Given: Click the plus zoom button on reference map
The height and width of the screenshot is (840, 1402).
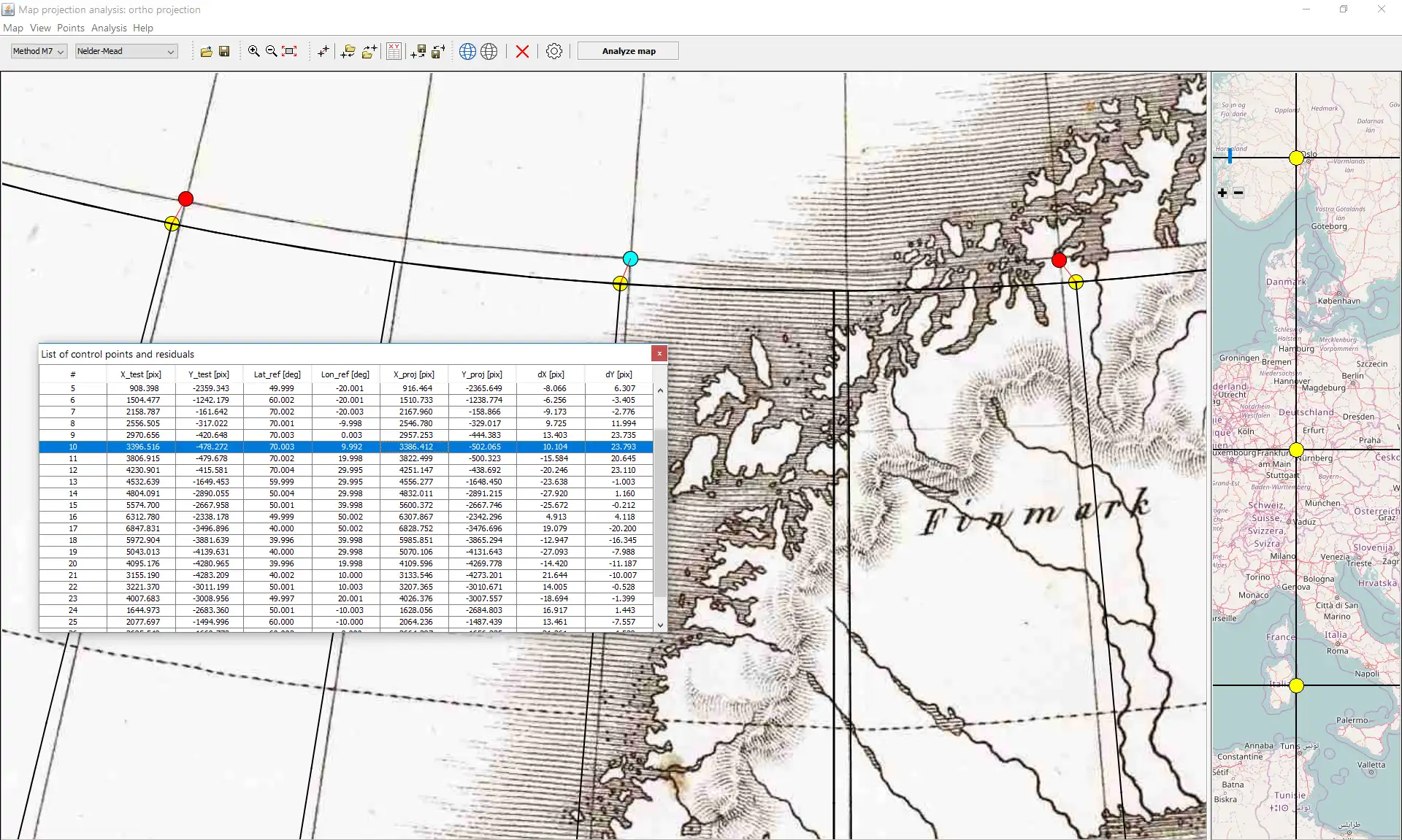Looking at the screenshot, I should point(1222,193).
